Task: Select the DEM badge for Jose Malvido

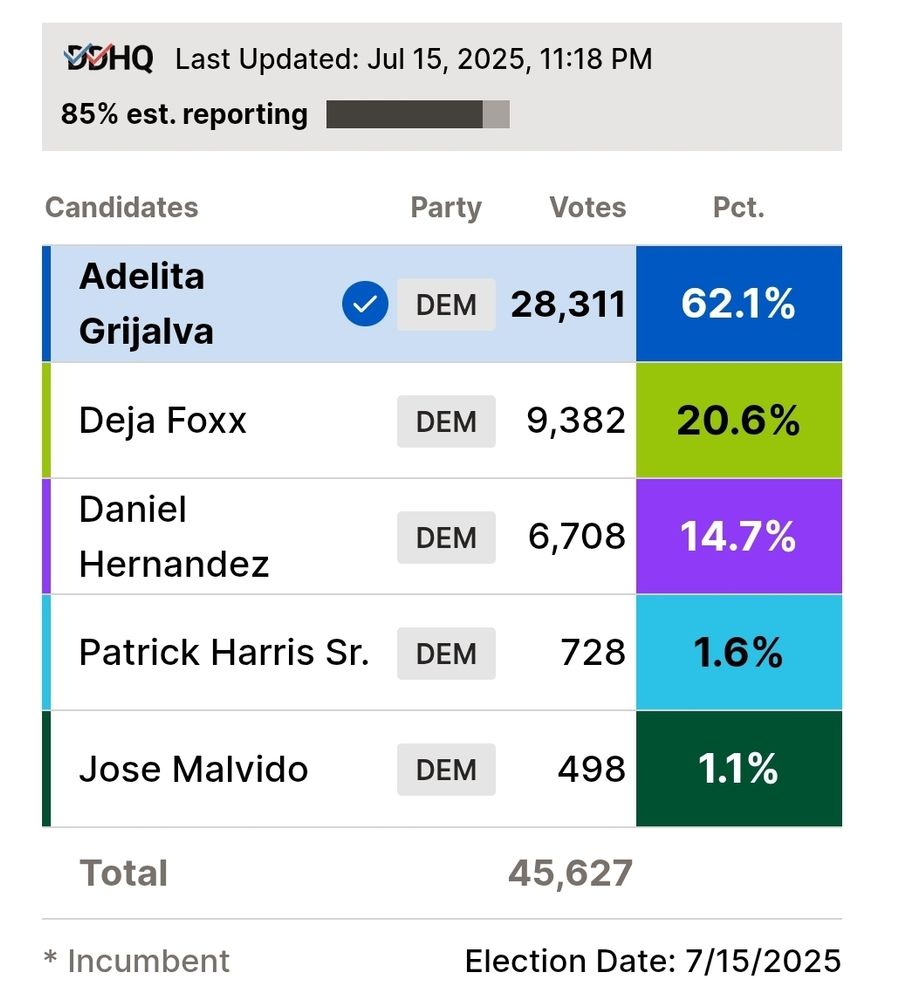Action: tap(446, 769)
